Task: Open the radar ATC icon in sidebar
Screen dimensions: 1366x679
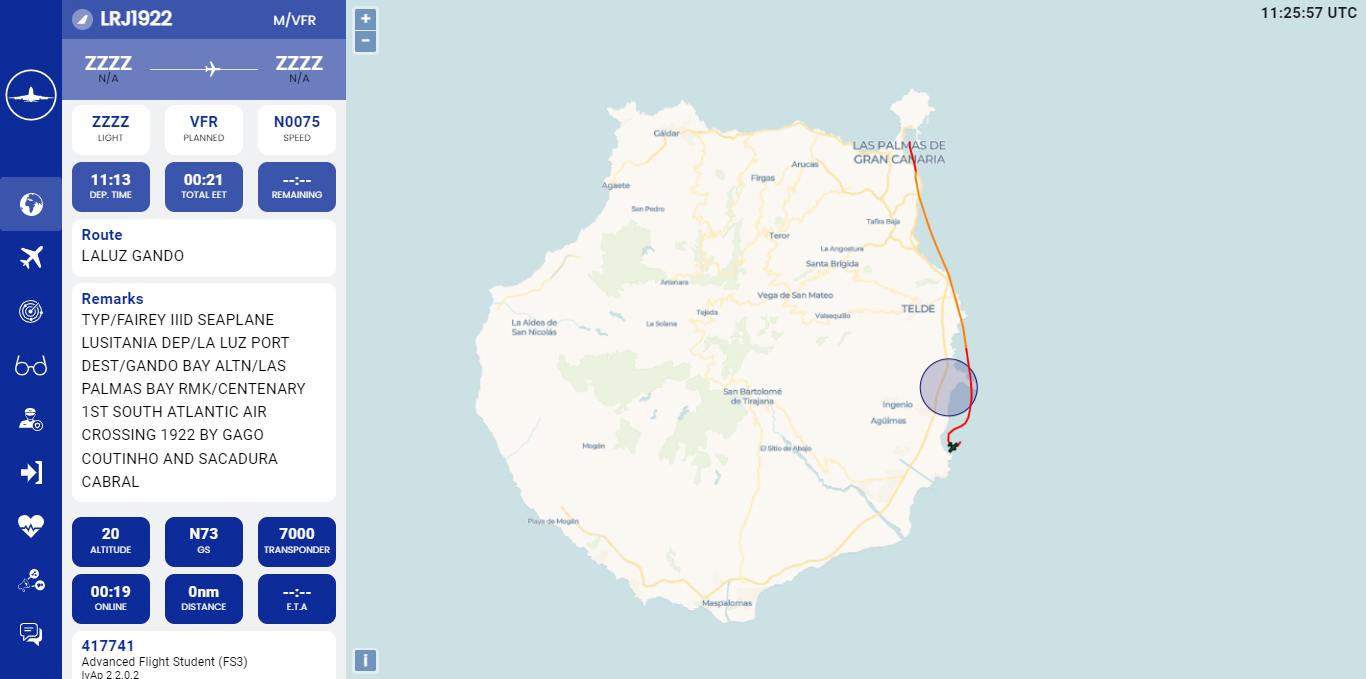Action: coord(31,311)
